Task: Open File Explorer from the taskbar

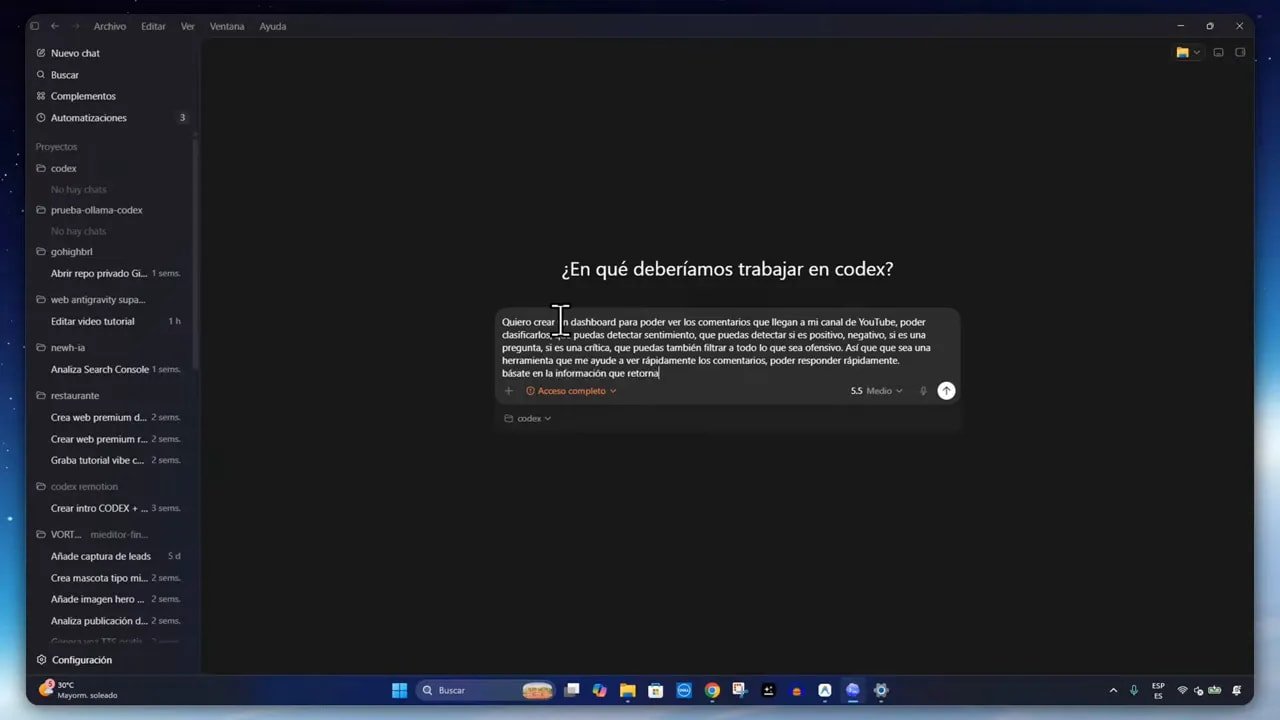Action: [627, 690]
